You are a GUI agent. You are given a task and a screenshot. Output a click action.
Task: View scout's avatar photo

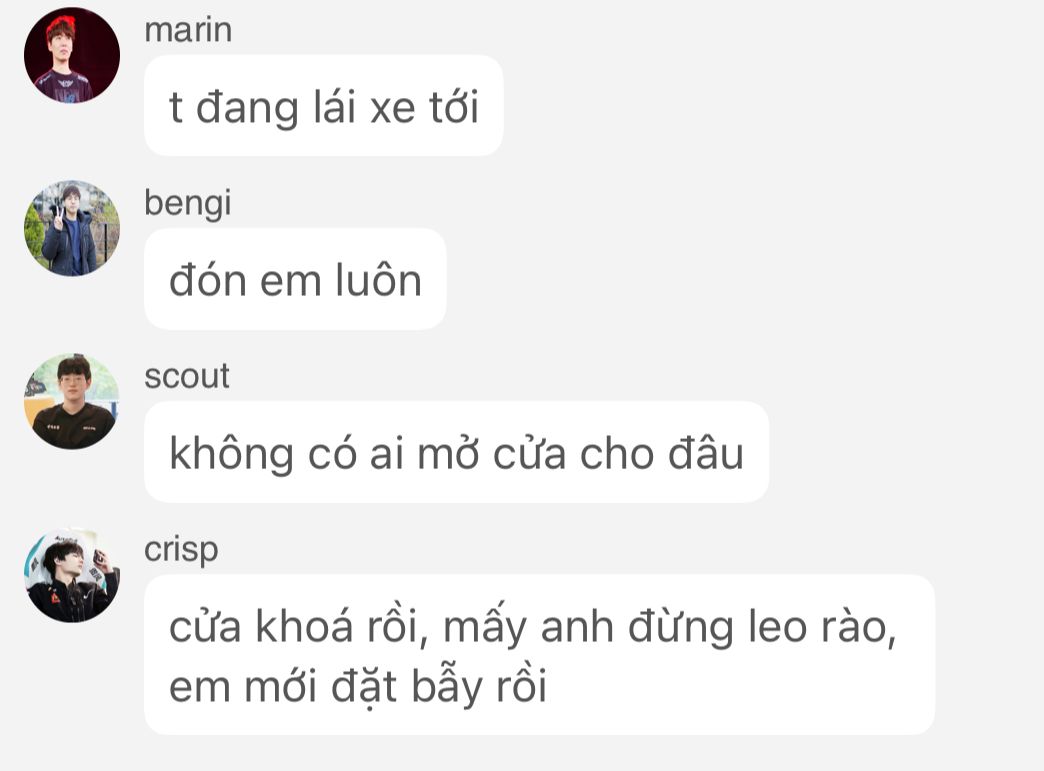(72, 401)
